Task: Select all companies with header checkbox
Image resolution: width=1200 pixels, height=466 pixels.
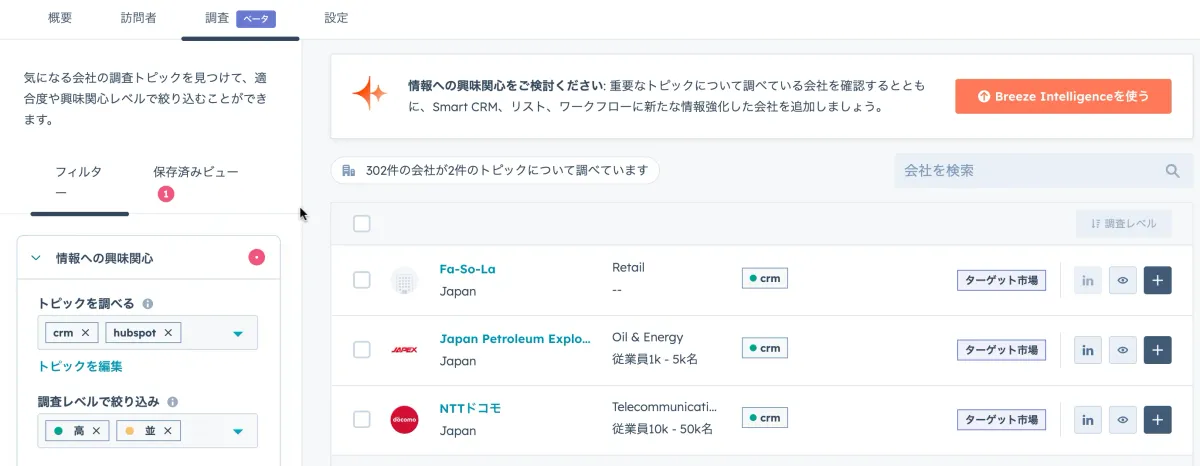Action: pyautogui.click(x=362, y=224)
